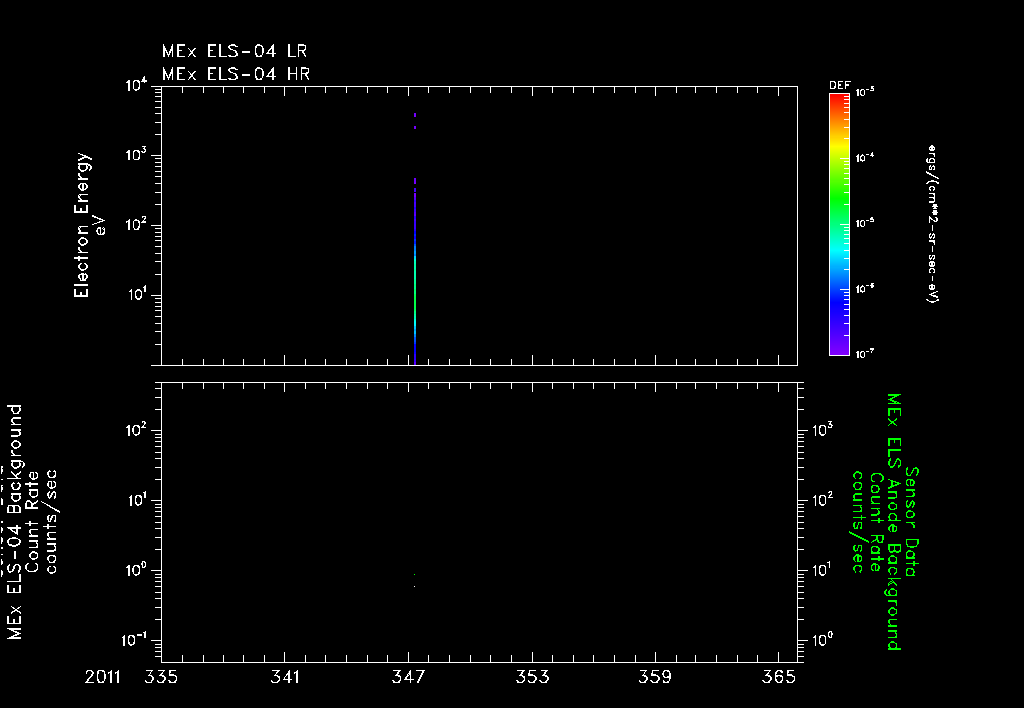Click the green 'Sensor Data' label
Viewport: 1024px width, 708px height.
click(911, 522)
